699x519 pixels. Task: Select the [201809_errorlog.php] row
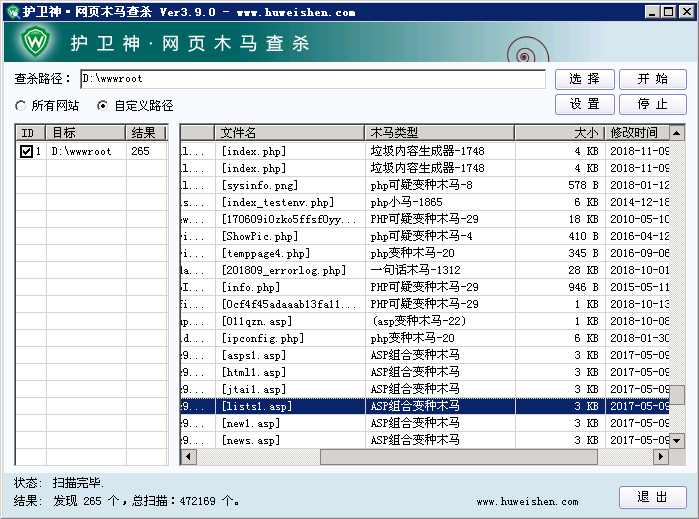(425, 270)
